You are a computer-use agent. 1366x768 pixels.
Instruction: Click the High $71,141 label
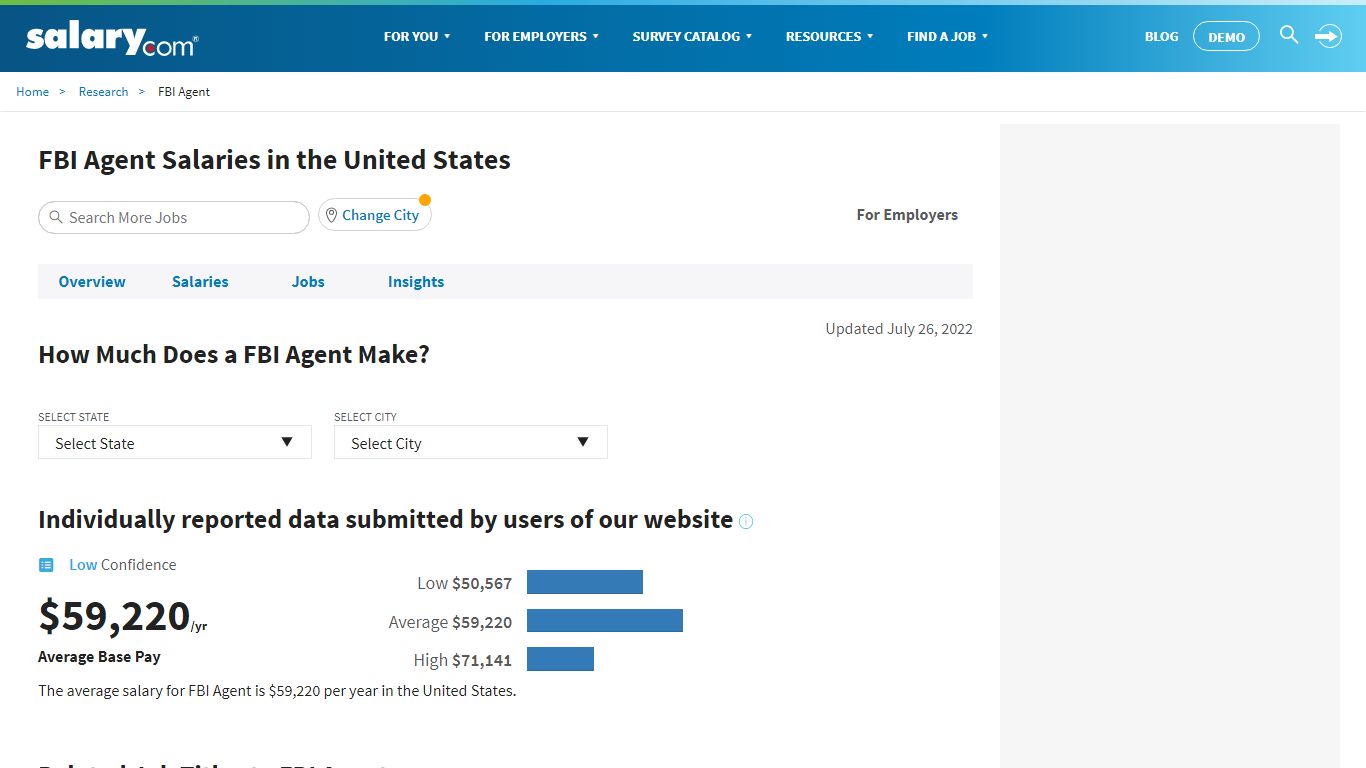click(x=462, y=660)
